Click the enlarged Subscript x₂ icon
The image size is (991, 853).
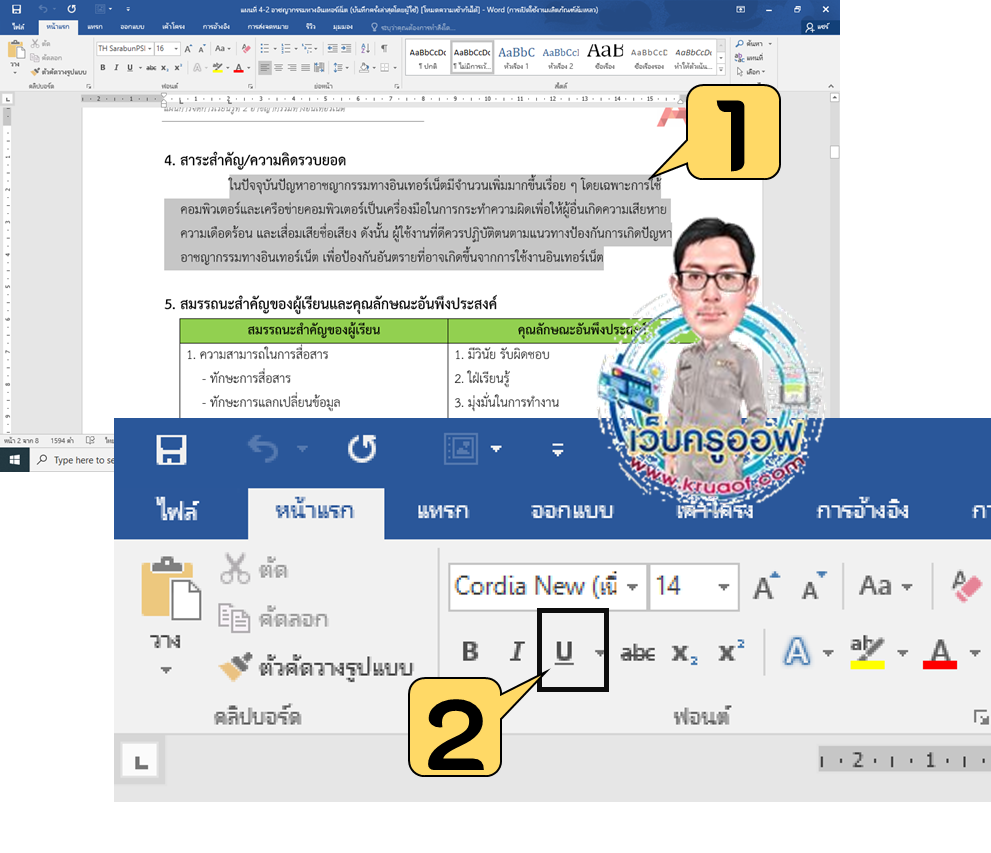tap(685, 653)
